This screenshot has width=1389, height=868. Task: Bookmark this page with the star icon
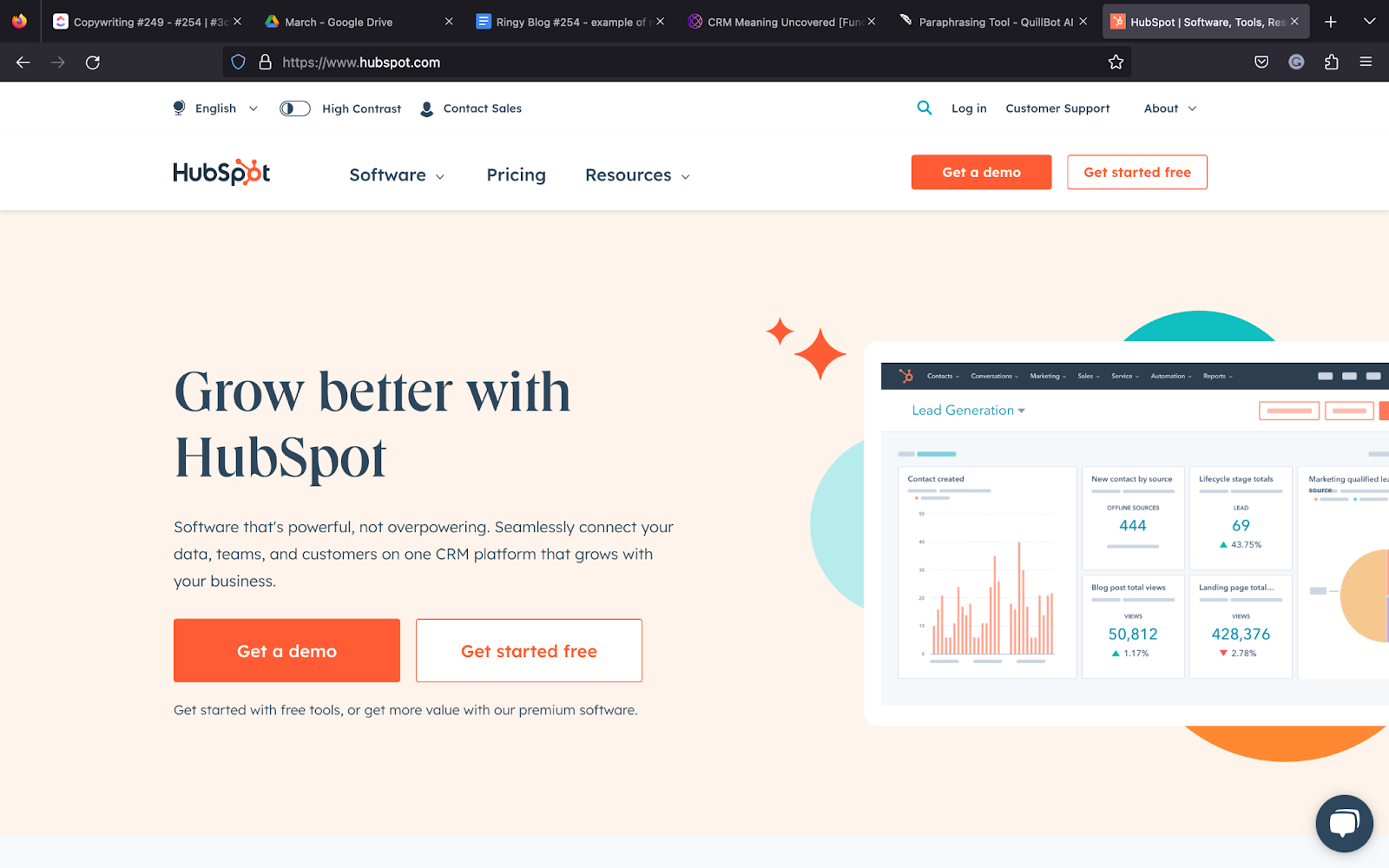[x=1116, y=62]
